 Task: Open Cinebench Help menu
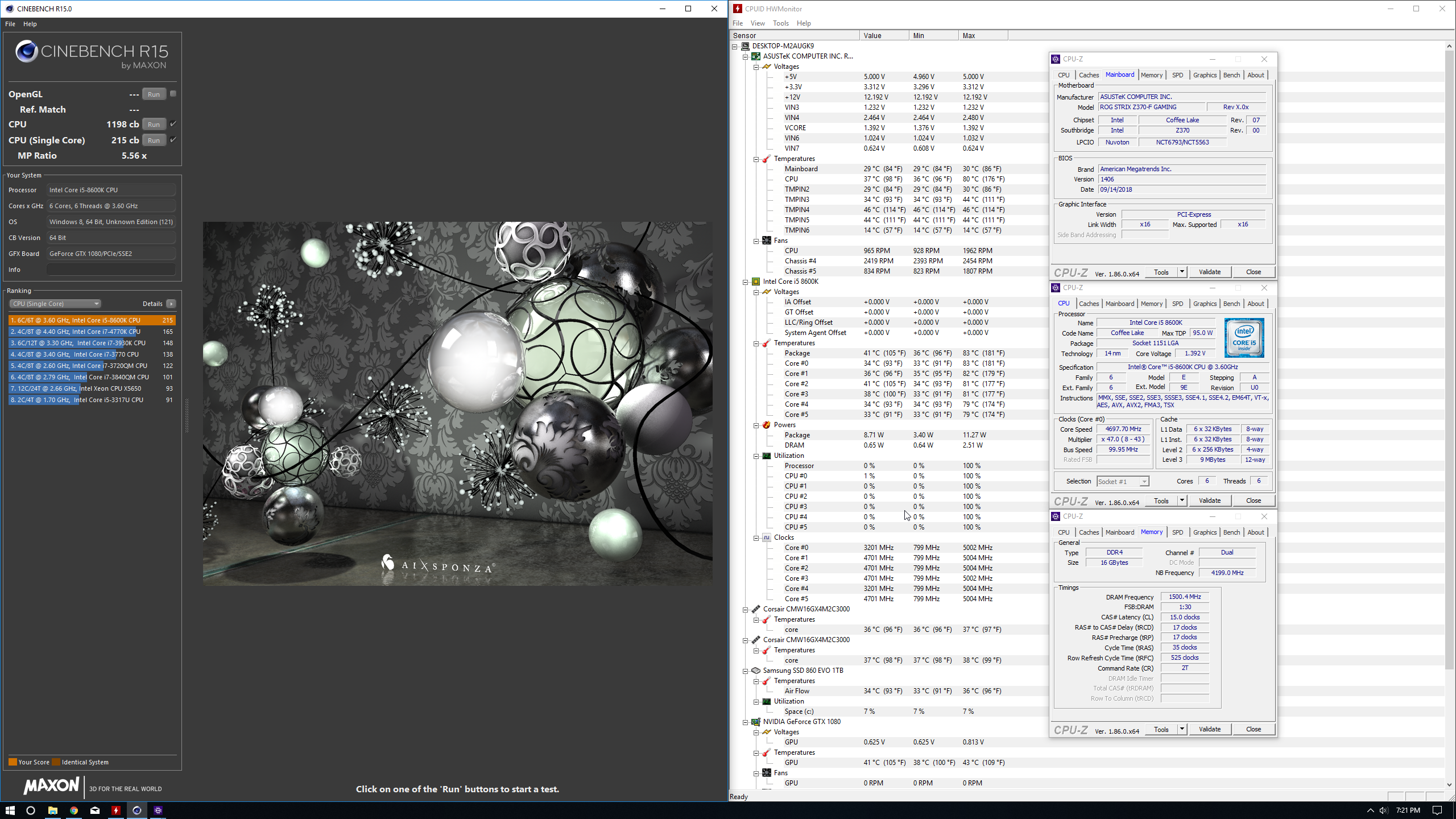30,24
